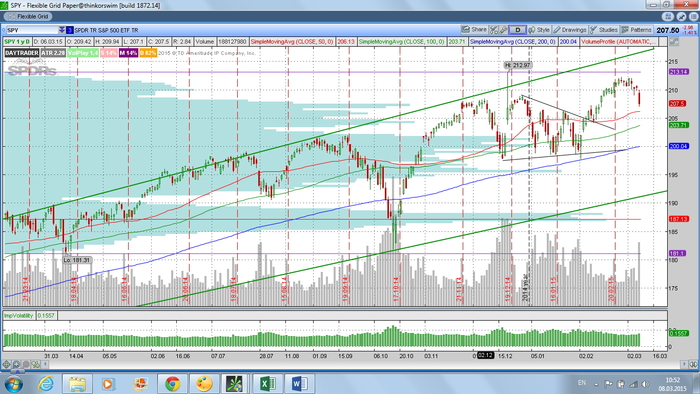Click the Windows Start button
The image size is (700, 394).
coord(13,383)
